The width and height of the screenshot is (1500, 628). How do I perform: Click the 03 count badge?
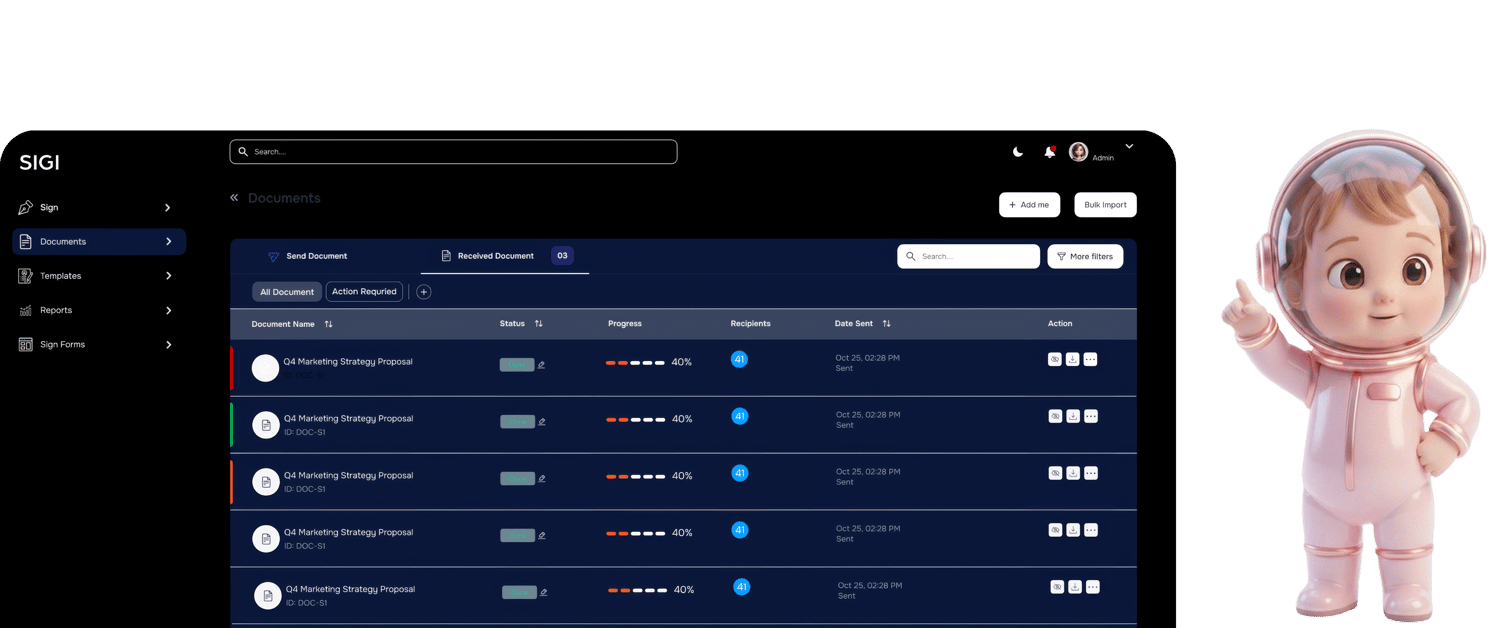pos(562,256)
